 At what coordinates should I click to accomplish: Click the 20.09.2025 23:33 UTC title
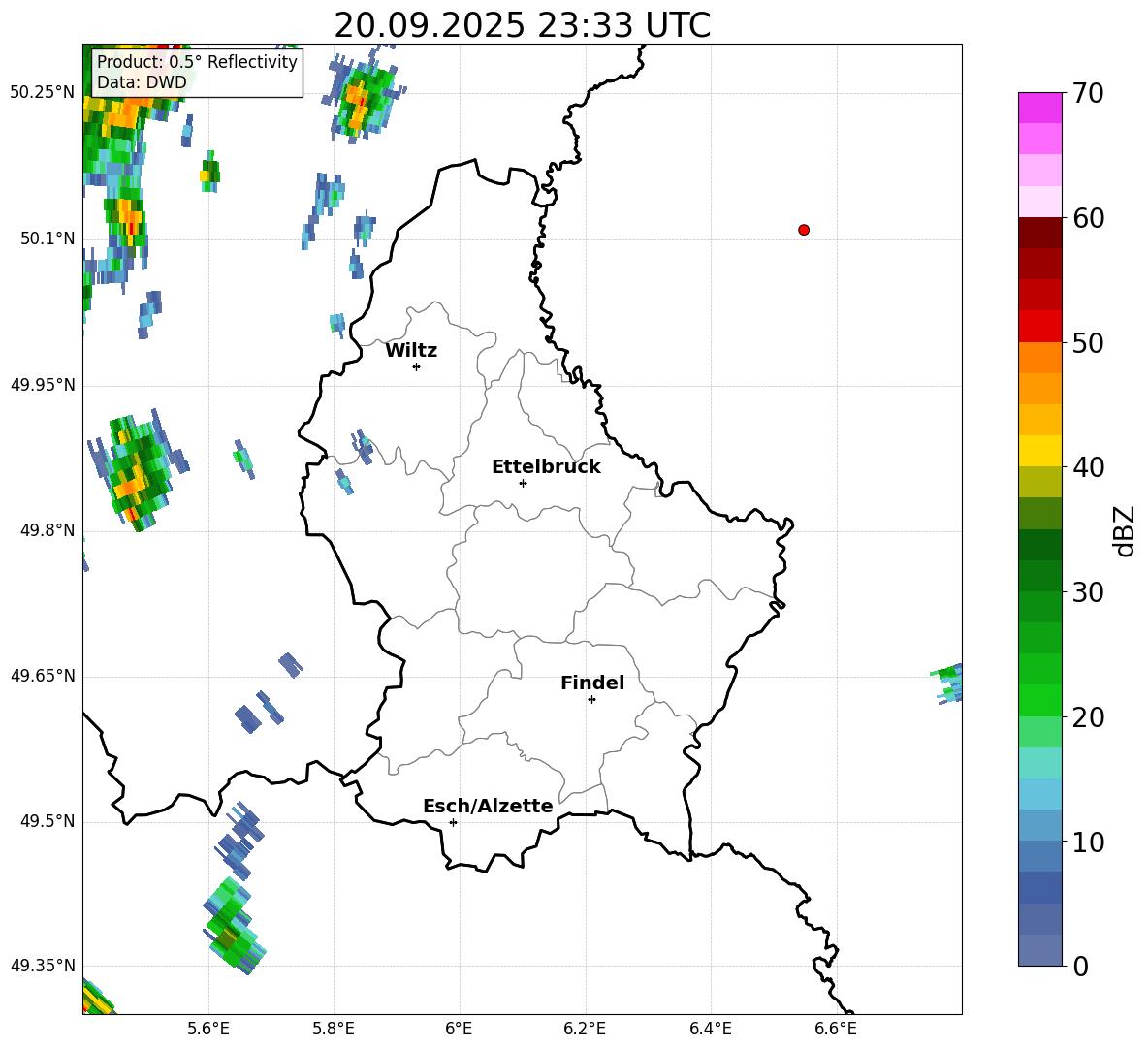[x=522, y=25]
